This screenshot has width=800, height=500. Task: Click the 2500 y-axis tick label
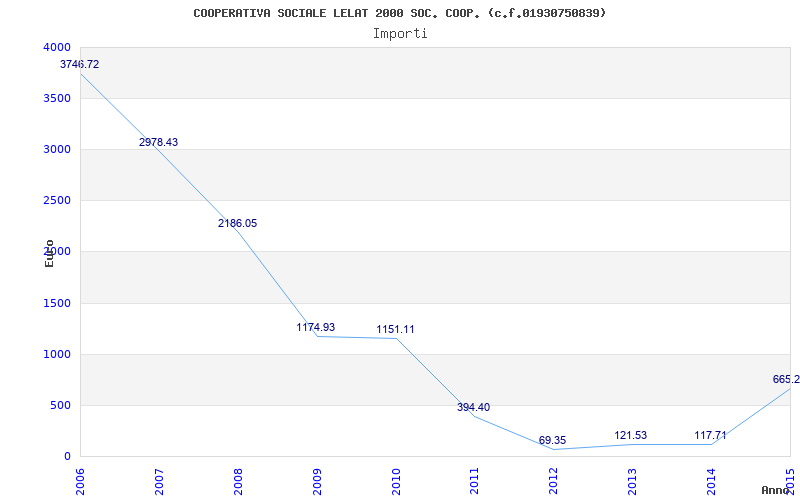[x=57, y=201]
